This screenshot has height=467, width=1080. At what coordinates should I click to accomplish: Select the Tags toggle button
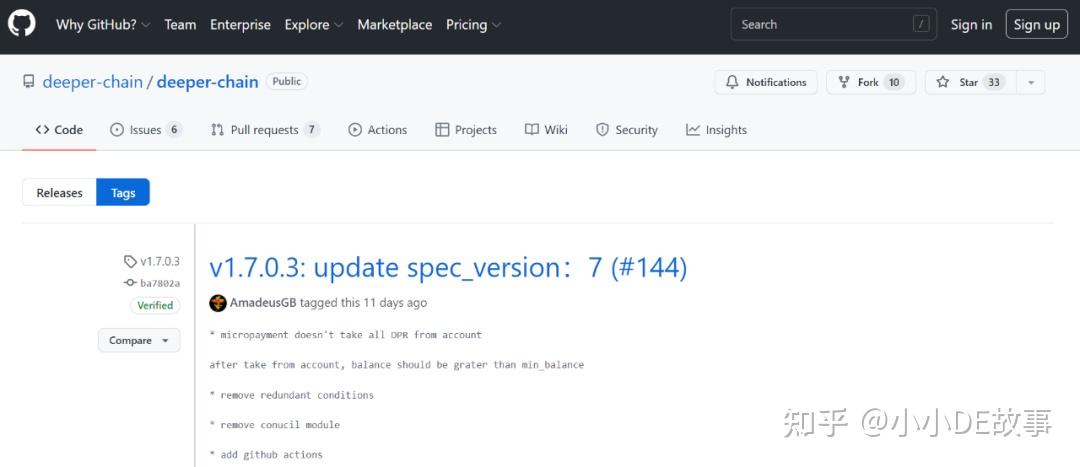click(x=123, y=193)
